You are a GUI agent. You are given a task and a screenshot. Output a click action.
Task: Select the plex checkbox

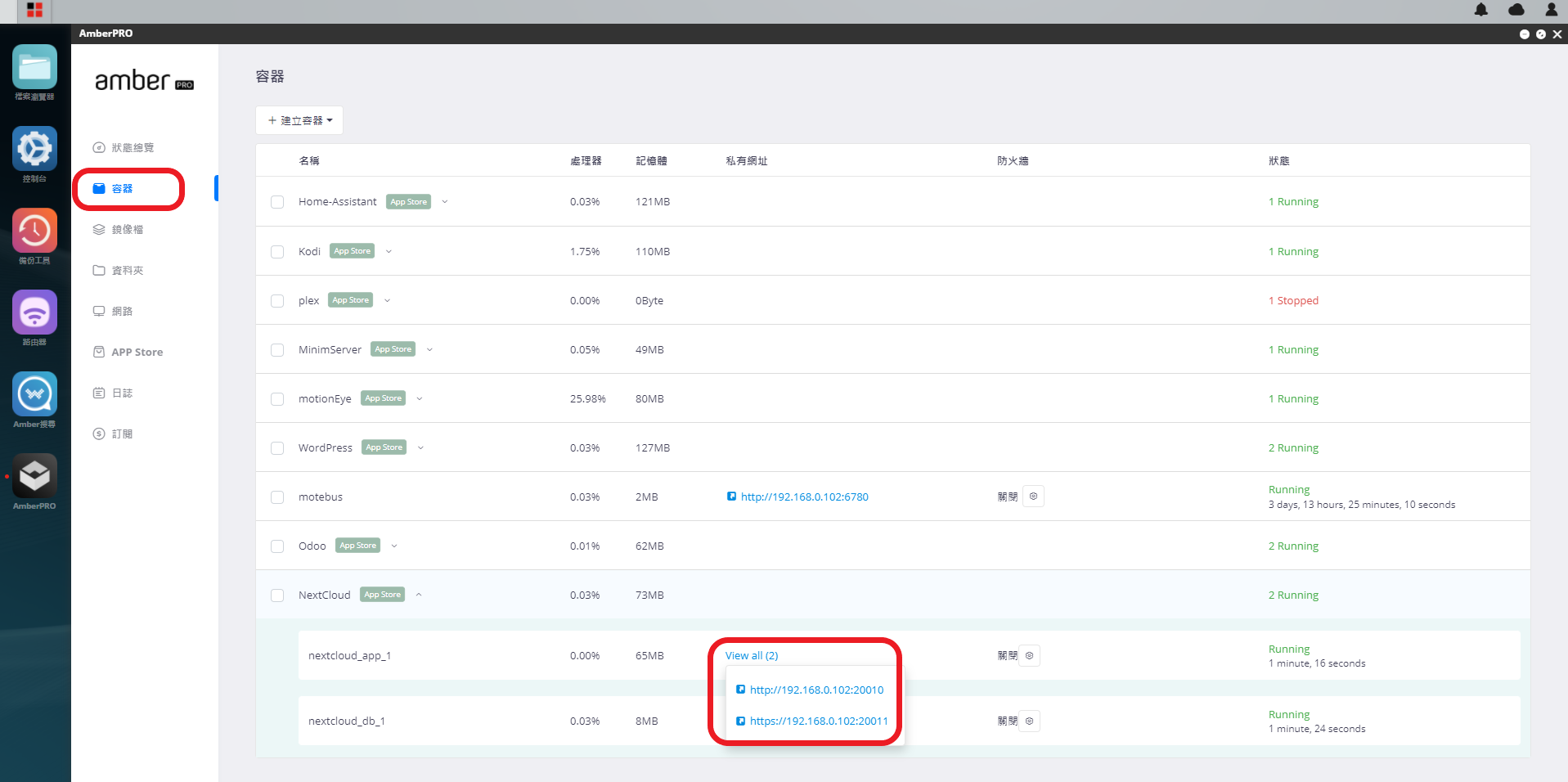click(x=277, y=301)
